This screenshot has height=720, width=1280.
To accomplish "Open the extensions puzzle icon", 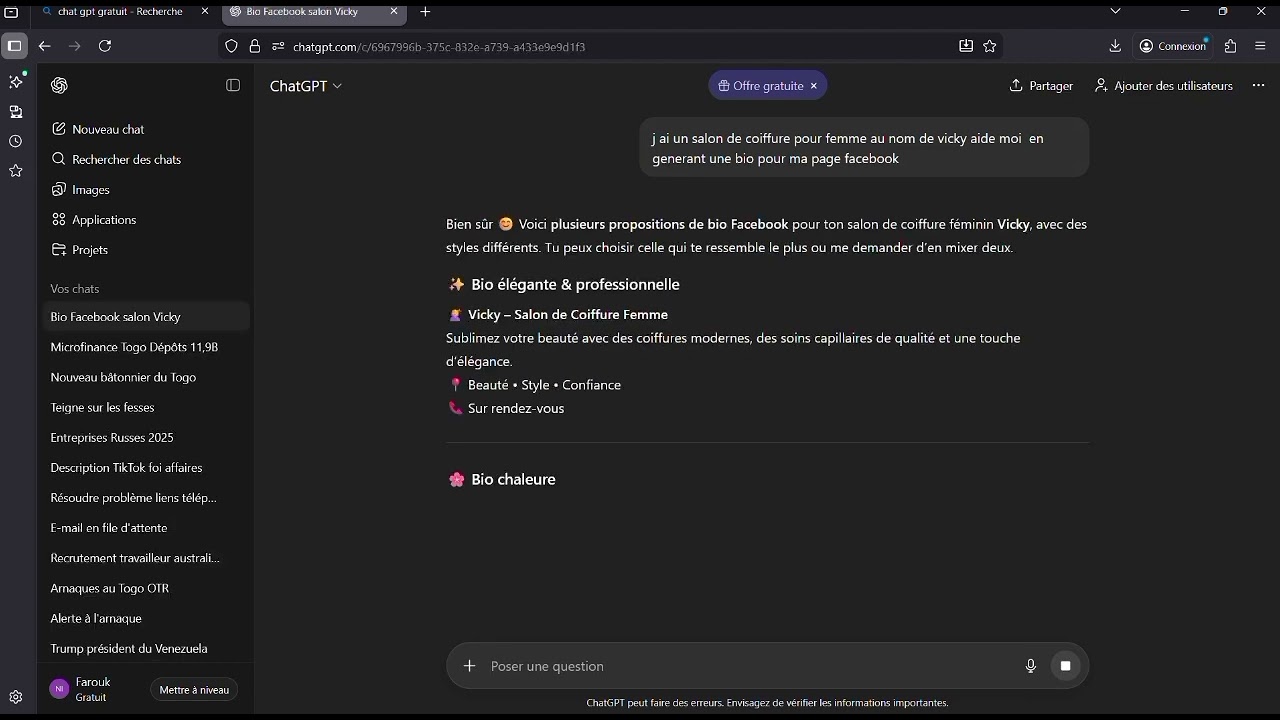I will tap(1231, 46).
